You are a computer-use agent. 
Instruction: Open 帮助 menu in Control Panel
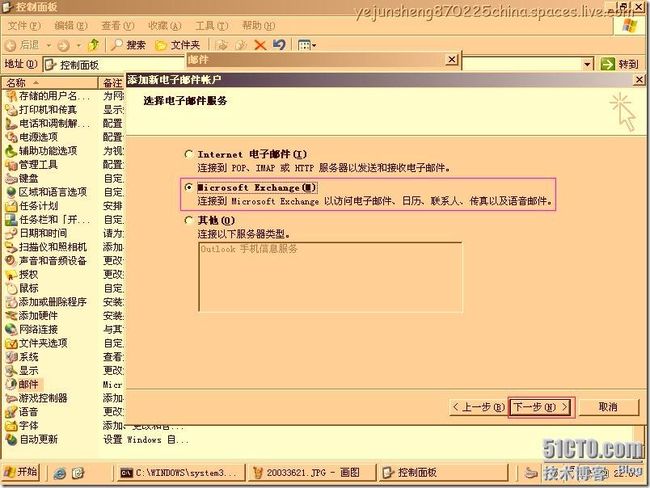point(258,26)
